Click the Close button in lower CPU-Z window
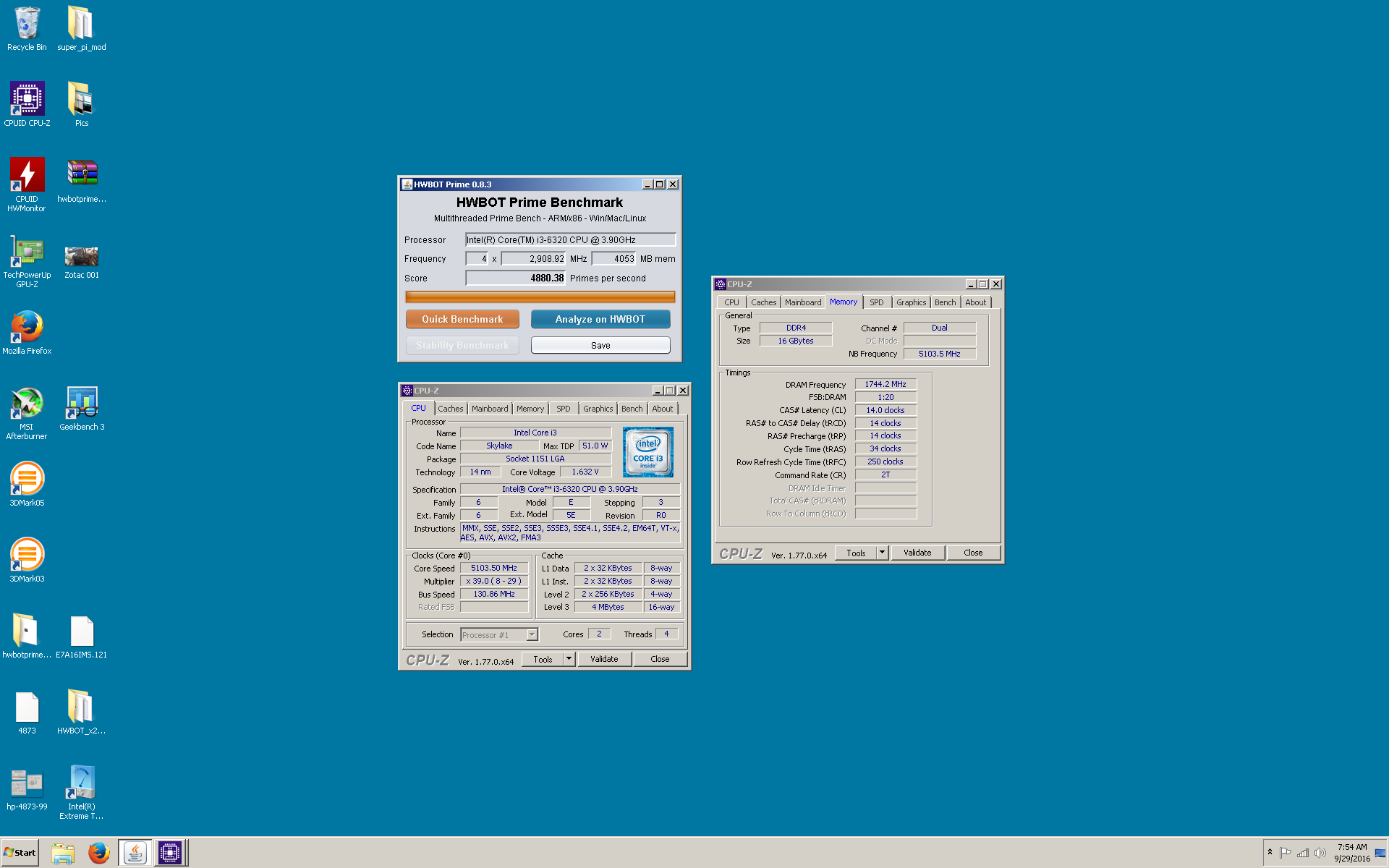 [660, 659]
